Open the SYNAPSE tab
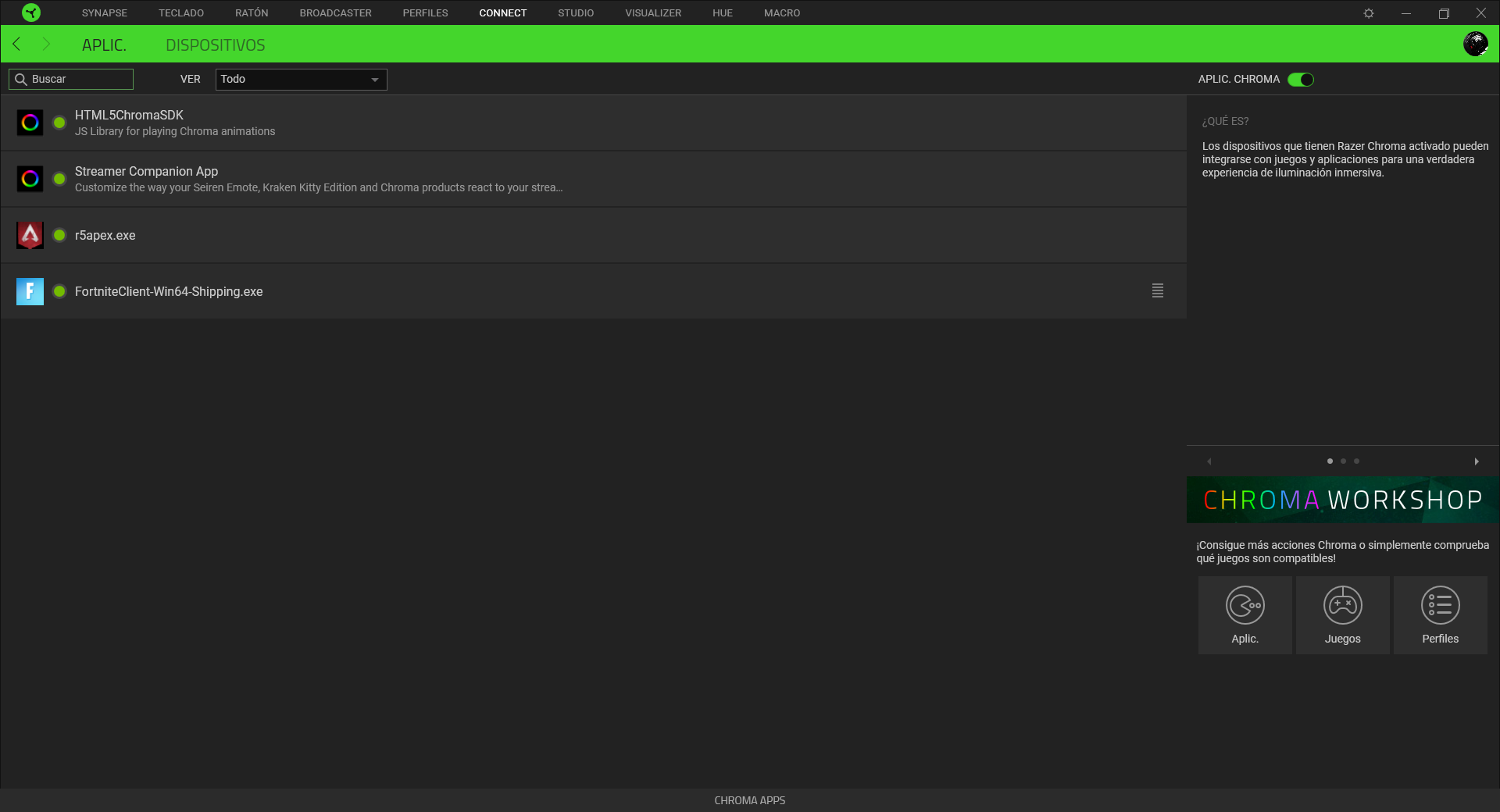 pyautogui.click(x=105, y=13)
